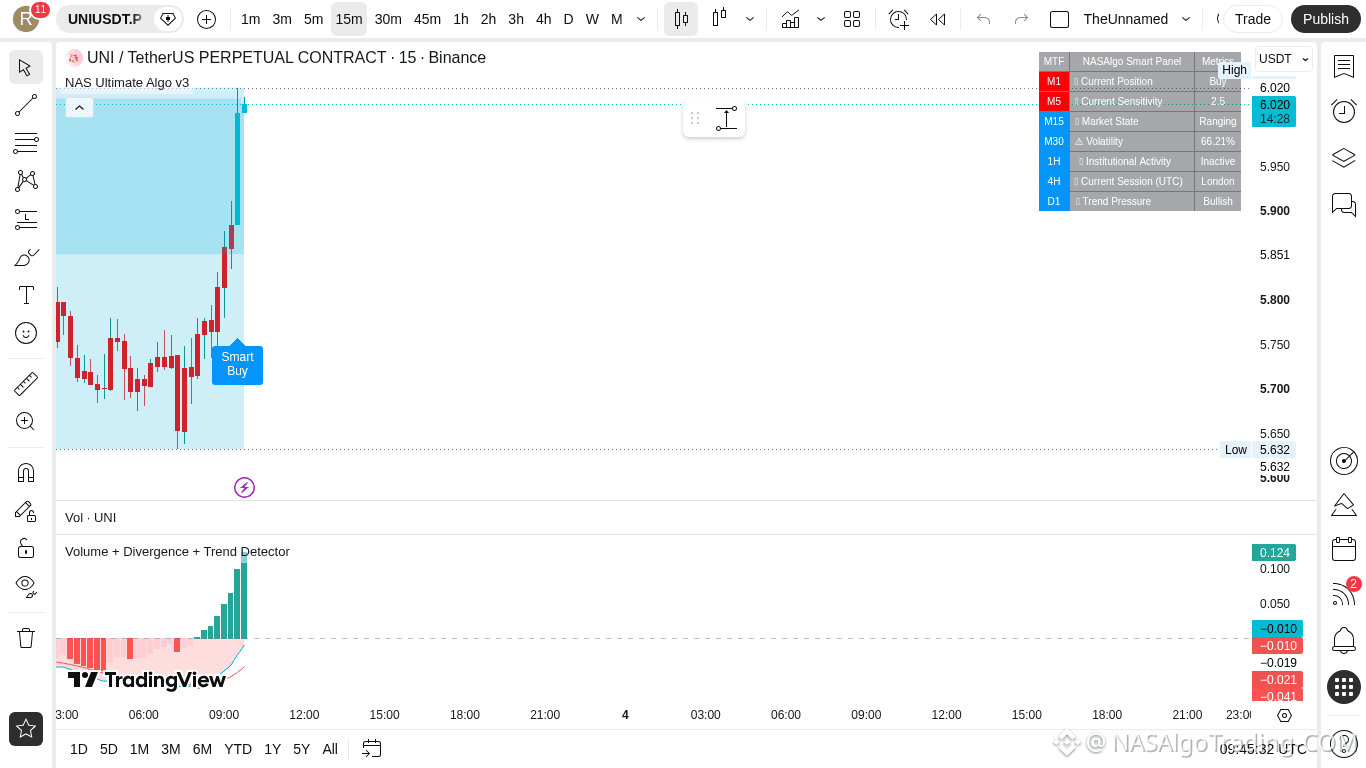
Task: Open the Fibonacci retracement tool
Action: pyautogui.click(x=26, y=143)
